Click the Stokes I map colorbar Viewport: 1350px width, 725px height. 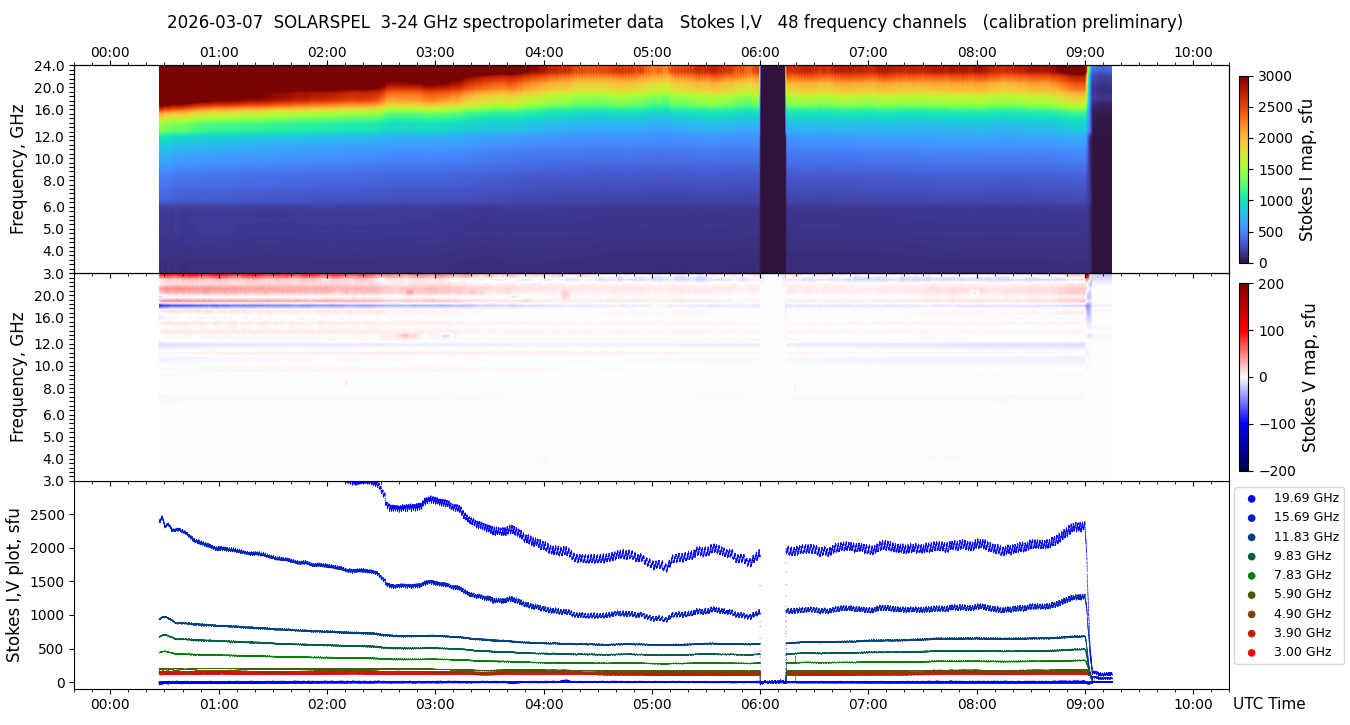point(1244,169)
